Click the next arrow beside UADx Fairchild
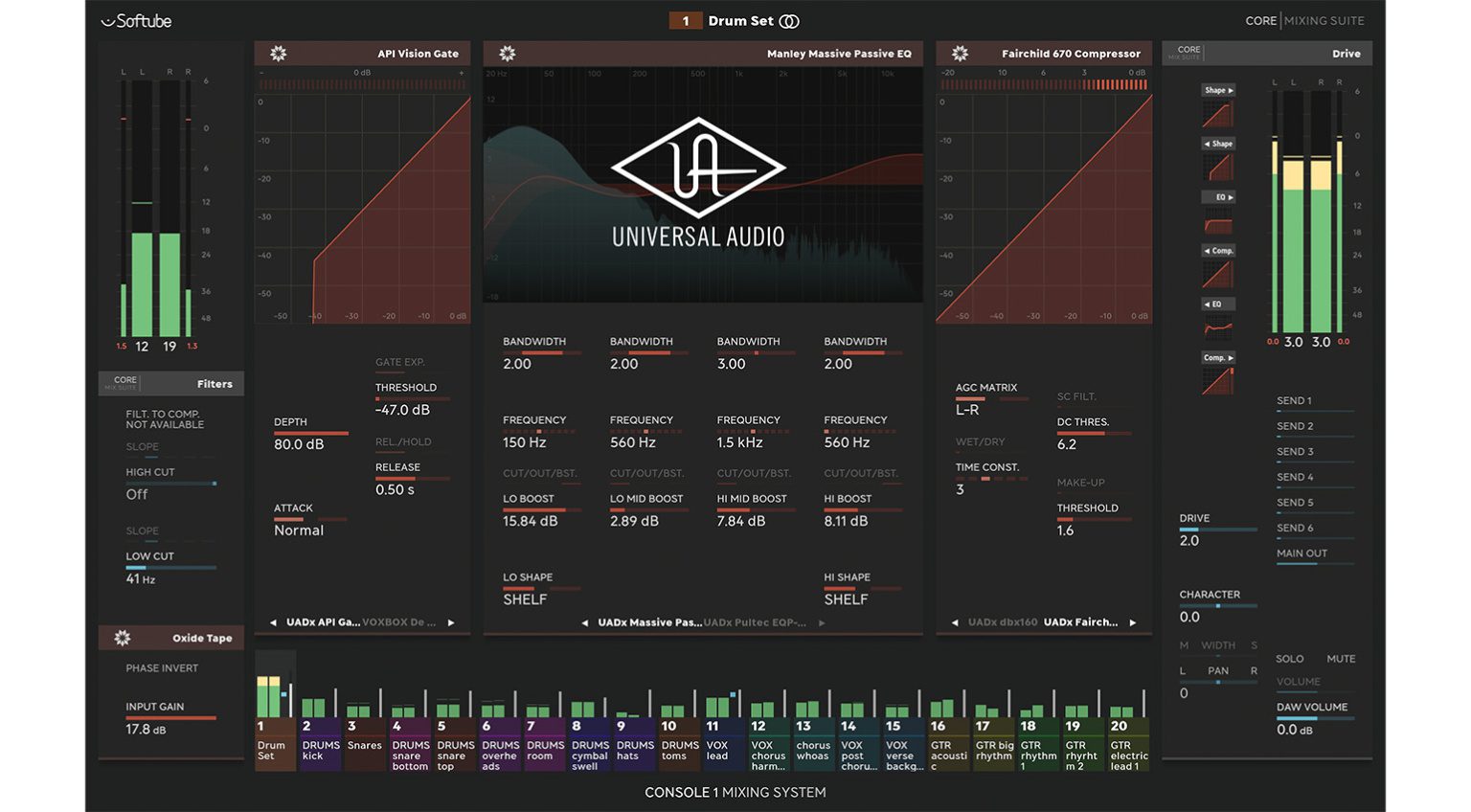This screenshot has height=812, width=1471. tap(1132, 621)
